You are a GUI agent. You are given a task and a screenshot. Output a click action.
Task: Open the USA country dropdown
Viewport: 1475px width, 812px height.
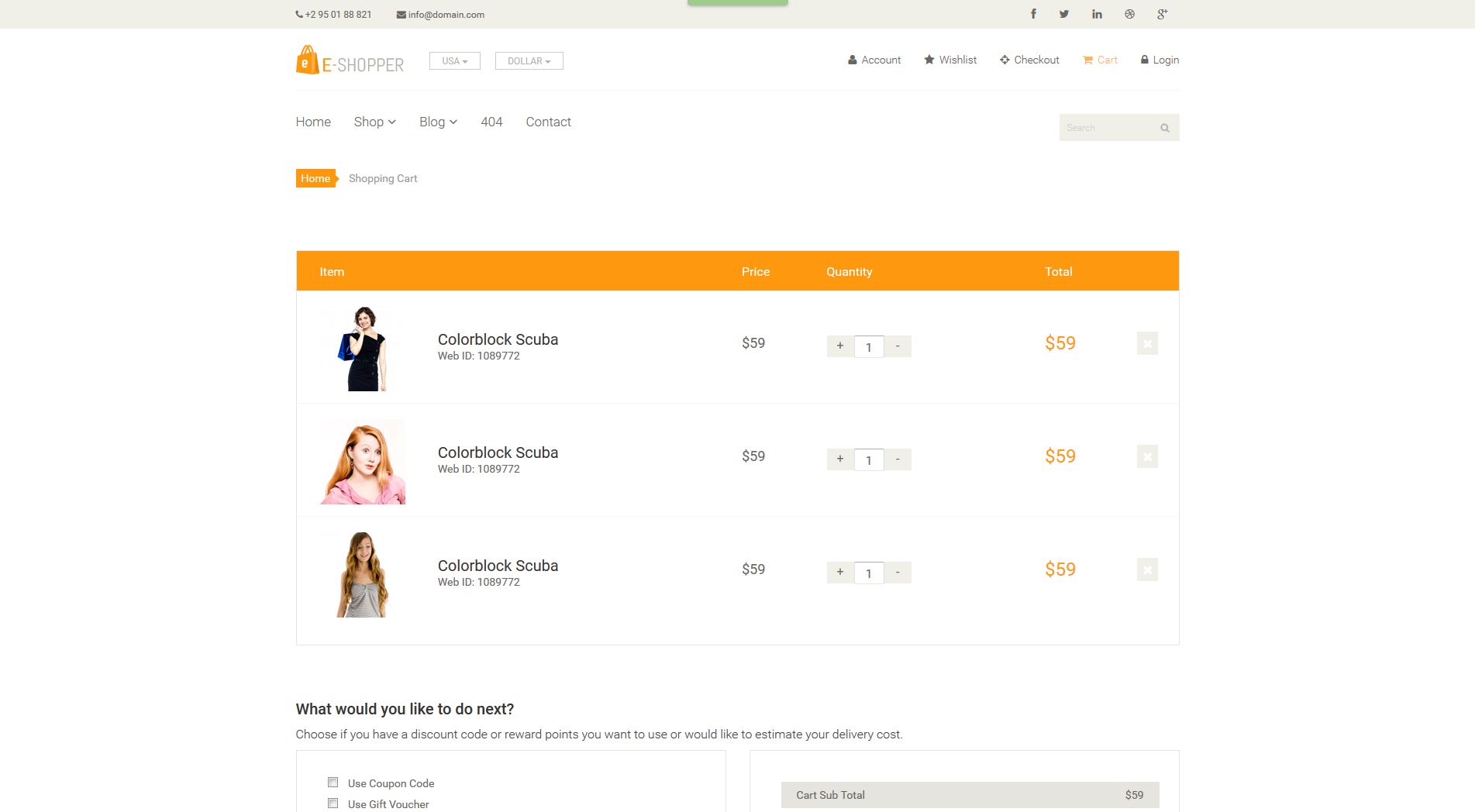point(454,61)
